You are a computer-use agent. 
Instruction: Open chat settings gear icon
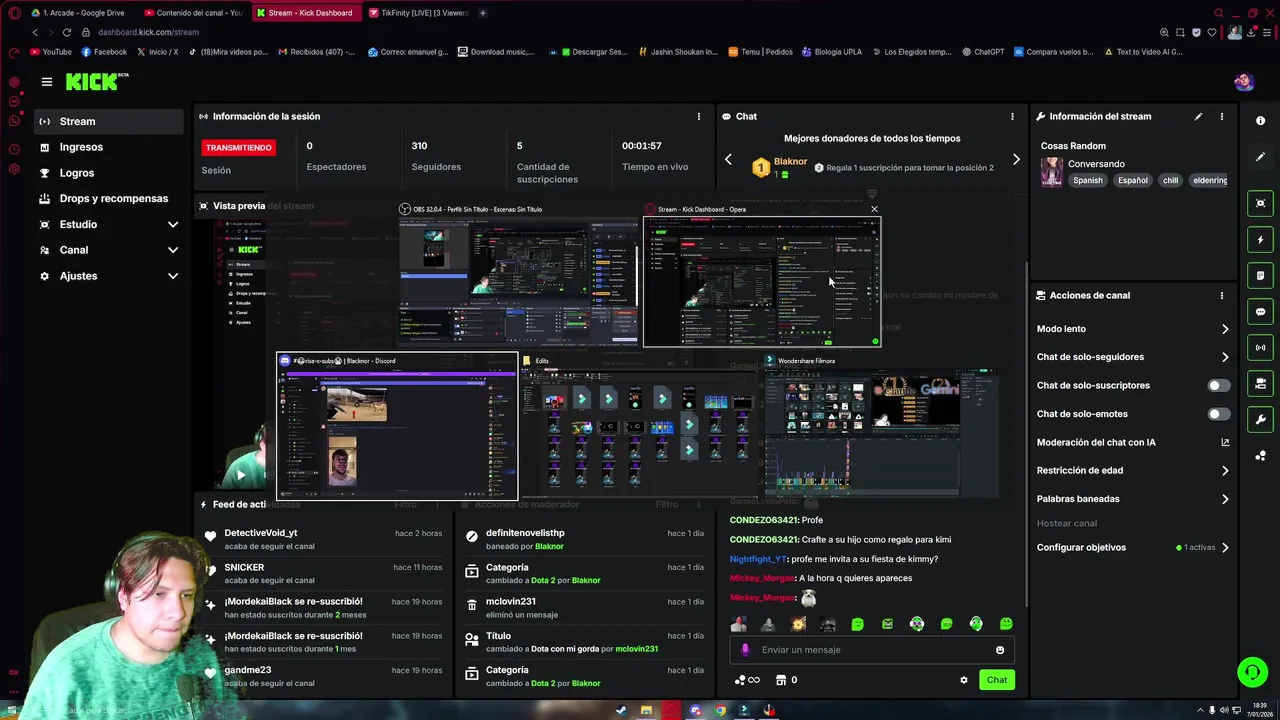(964, 680)
